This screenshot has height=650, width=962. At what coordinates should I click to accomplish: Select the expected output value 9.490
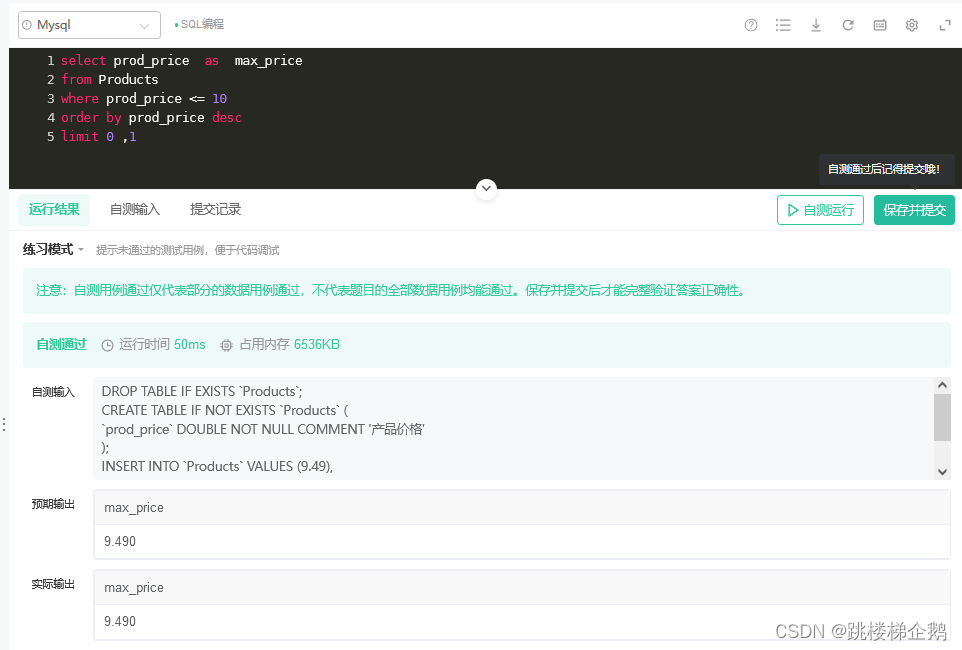119,541
